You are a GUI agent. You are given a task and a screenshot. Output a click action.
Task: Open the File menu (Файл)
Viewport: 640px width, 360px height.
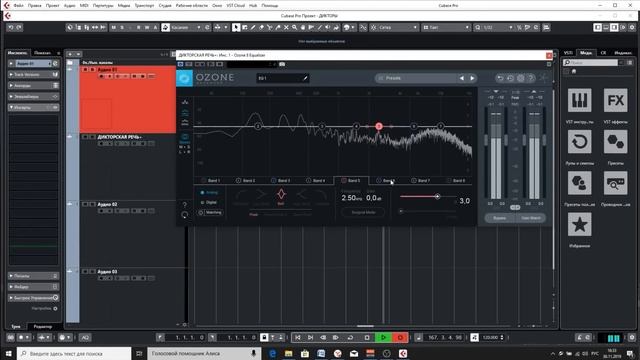click(x=18, y=6)
